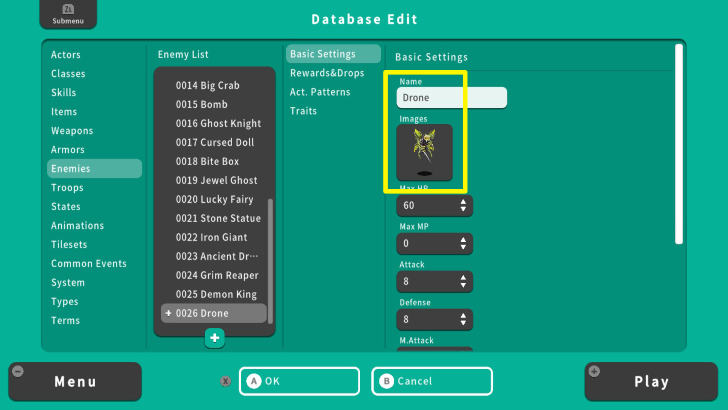Click the Enemy List scrollbar
Image resolution: width=728 pixels, height=410 pixels.
pos(270,261)
